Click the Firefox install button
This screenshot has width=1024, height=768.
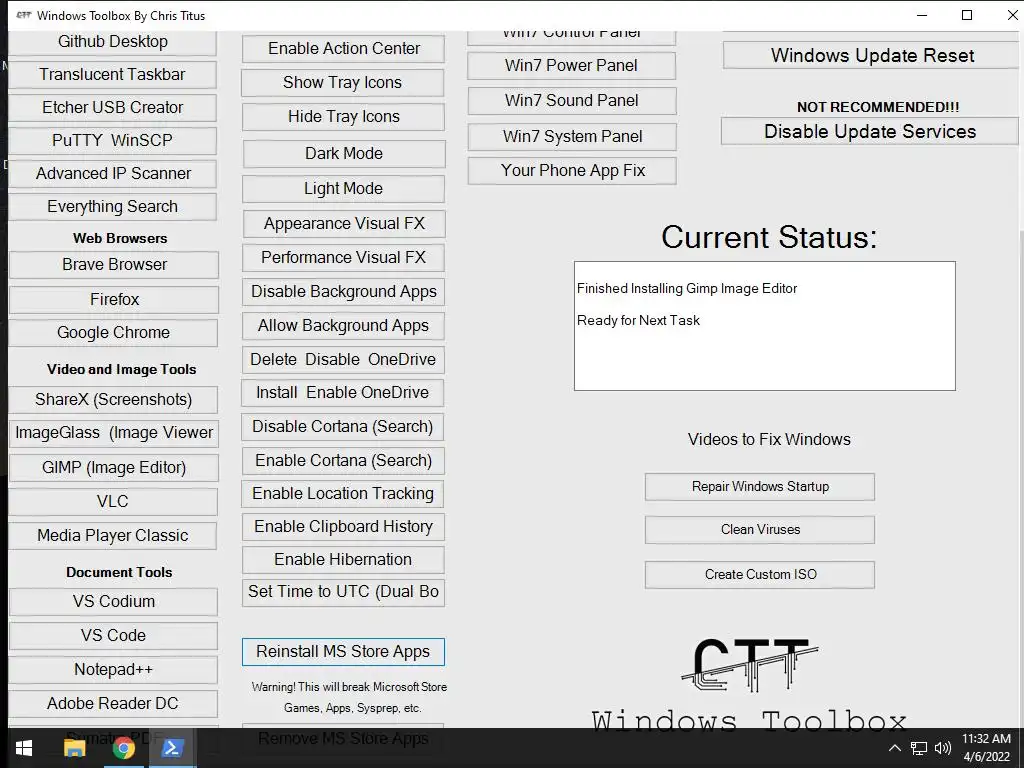tap(114, 299)
